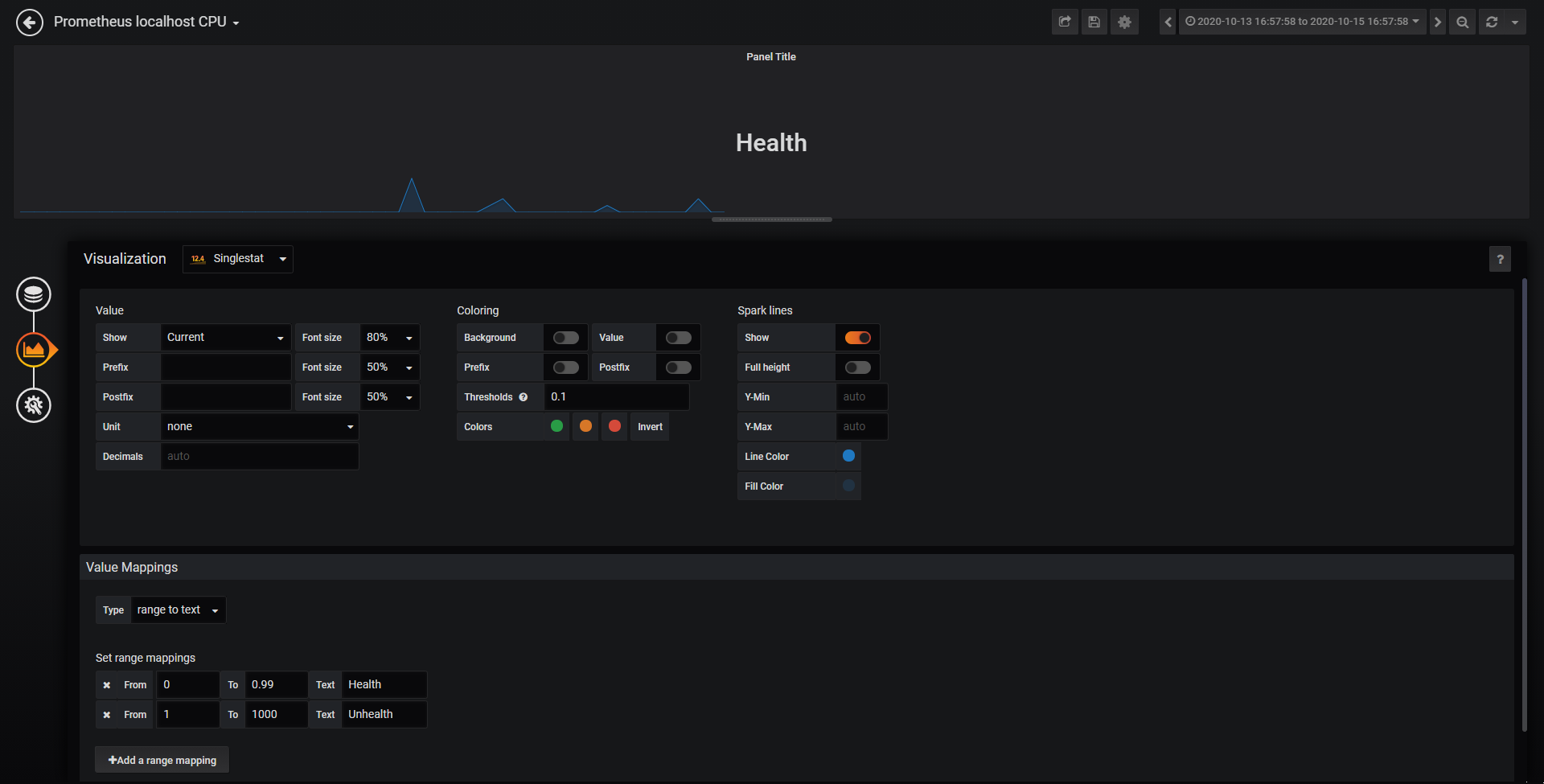
Task: Toggle Background coloring switch
Action: click(x=566, y=338)
